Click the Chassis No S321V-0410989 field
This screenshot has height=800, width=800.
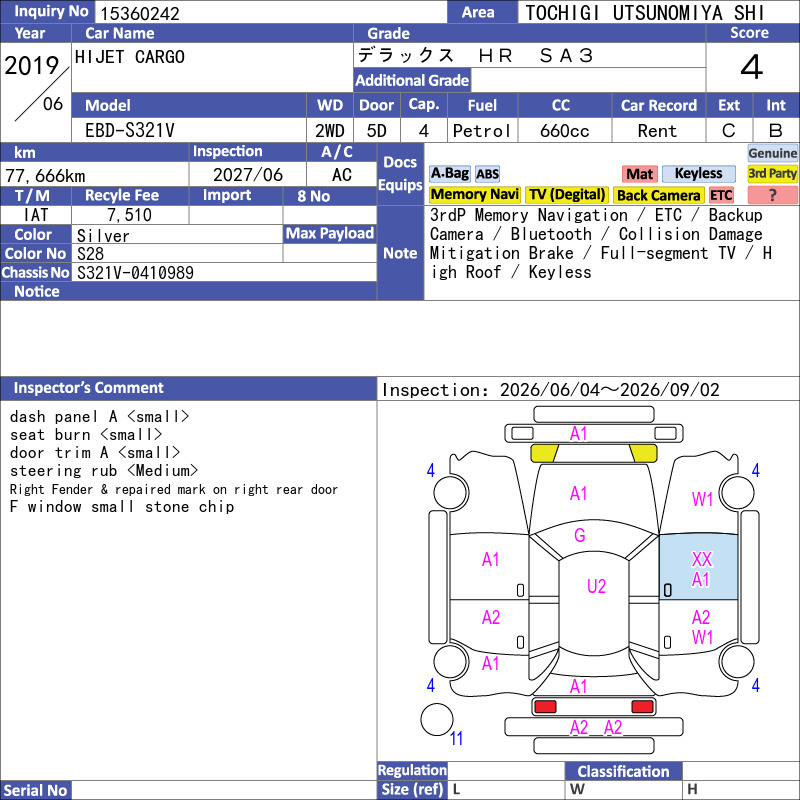[x=224, y=272]
